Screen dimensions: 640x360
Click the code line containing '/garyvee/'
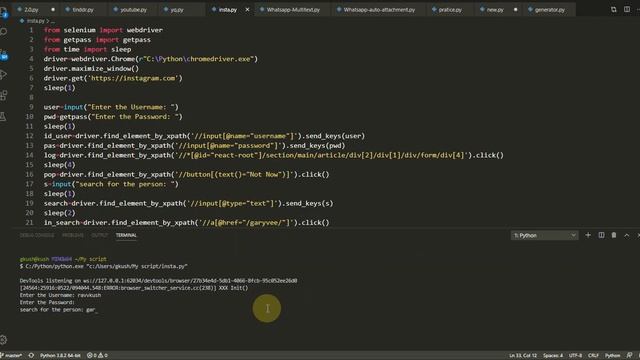tap(186, 223)
